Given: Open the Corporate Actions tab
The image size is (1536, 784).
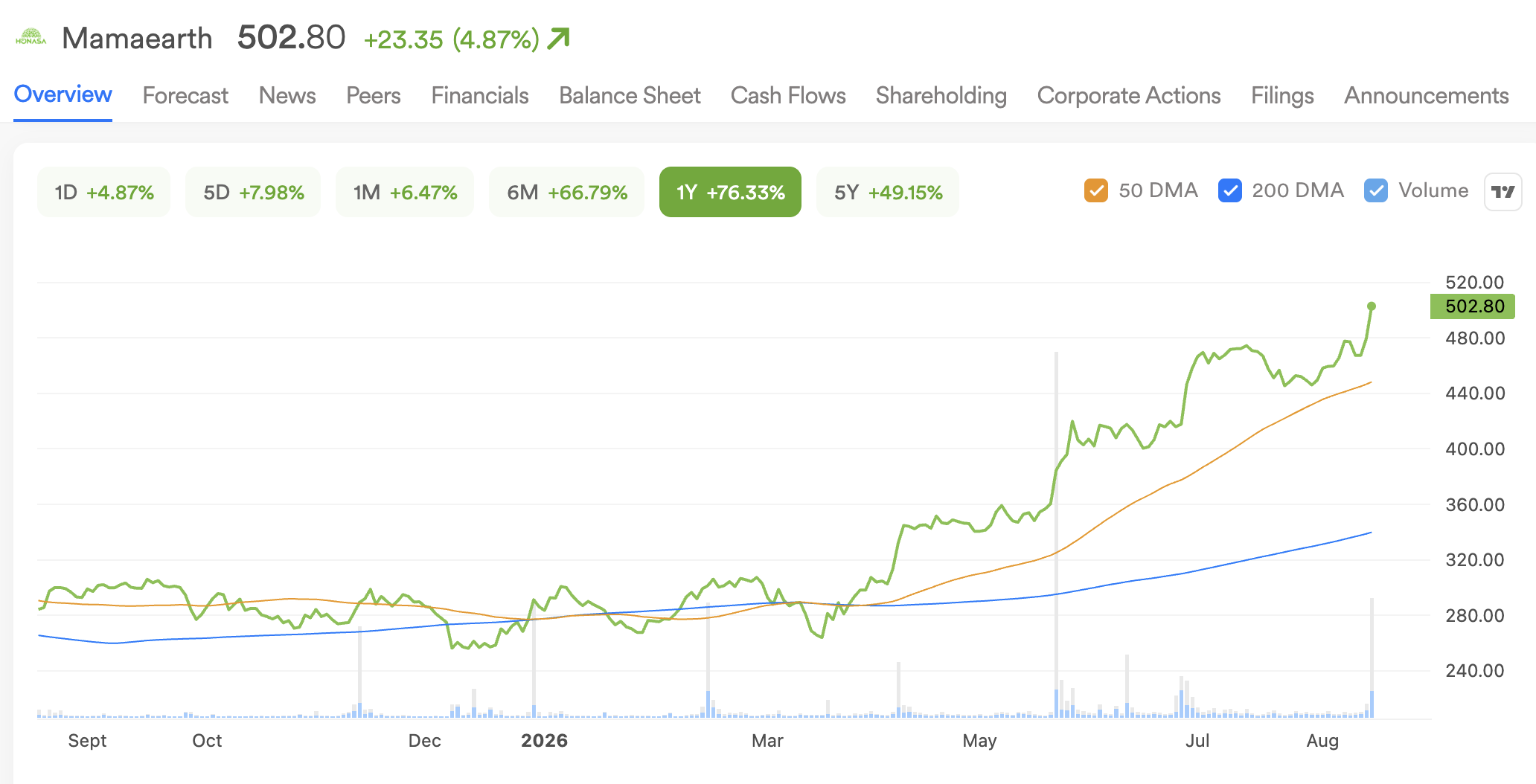Looking at the screenshot, I should pos(1129,95).
